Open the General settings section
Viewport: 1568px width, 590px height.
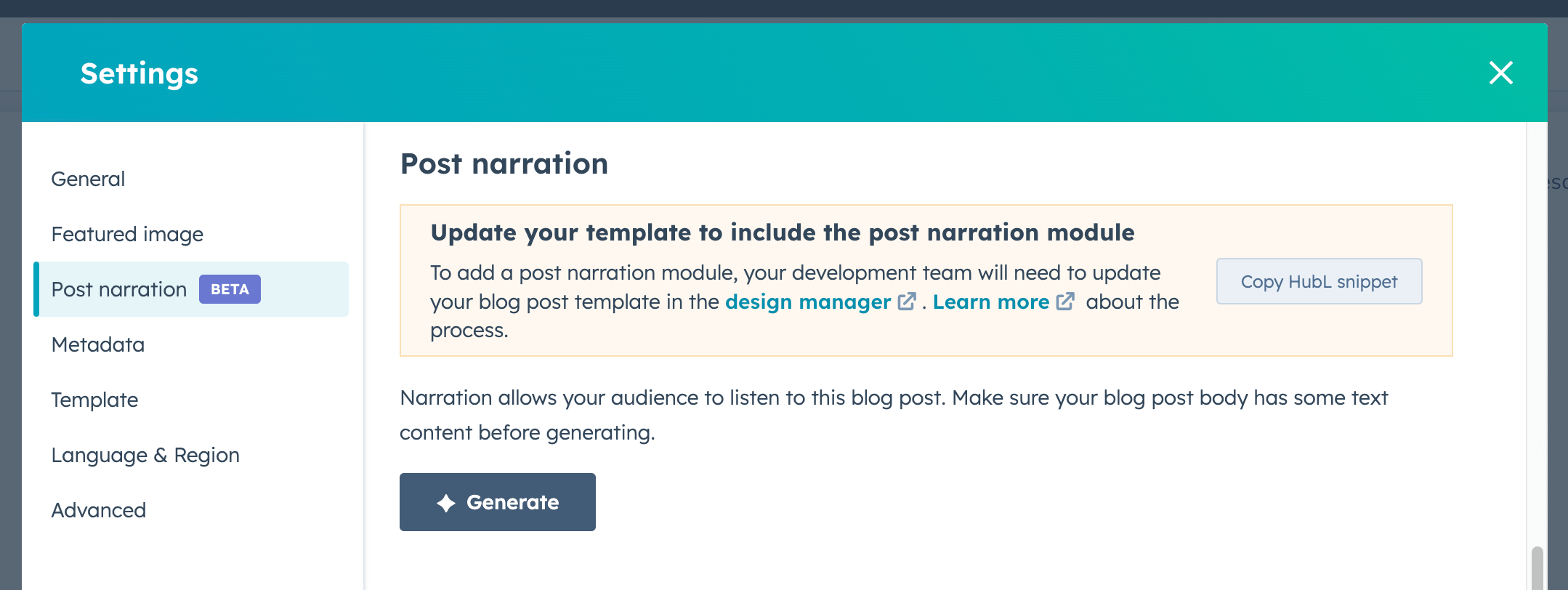point(87,179)
